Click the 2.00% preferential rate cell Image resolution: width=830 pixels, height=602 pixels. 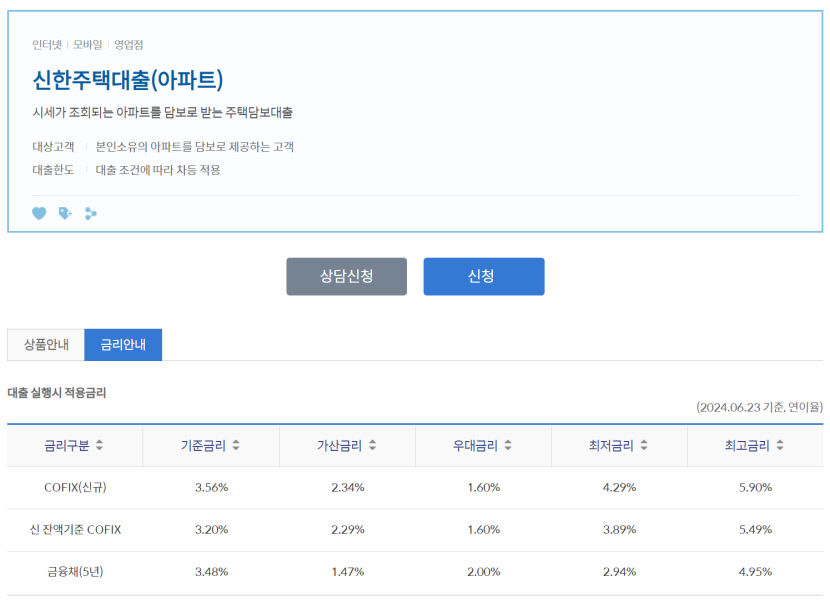point(484,572)
